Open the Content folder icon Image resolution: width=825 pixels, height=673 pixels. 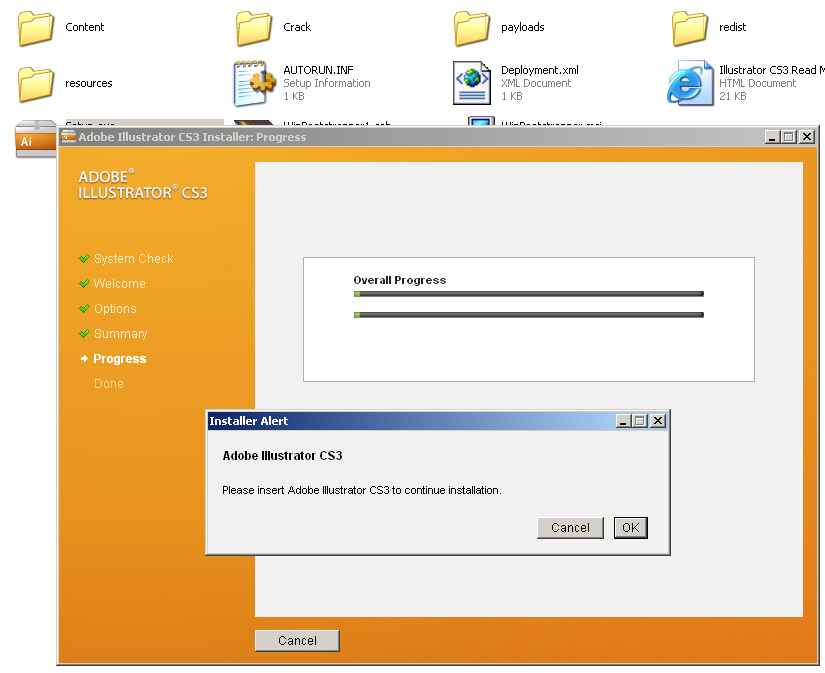(x=36, y=28)
